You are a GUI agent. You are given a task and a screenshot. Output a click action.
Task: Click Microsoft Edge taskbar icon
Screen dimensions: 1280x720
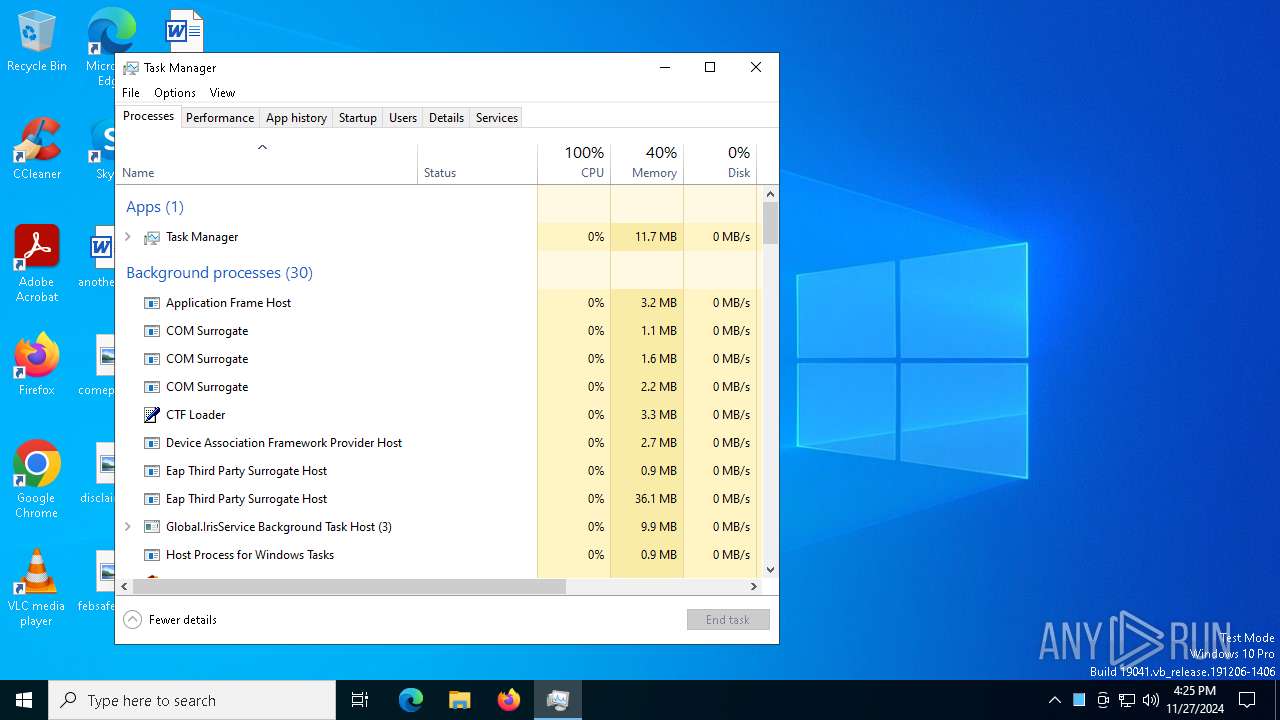[x=411, y=700]
